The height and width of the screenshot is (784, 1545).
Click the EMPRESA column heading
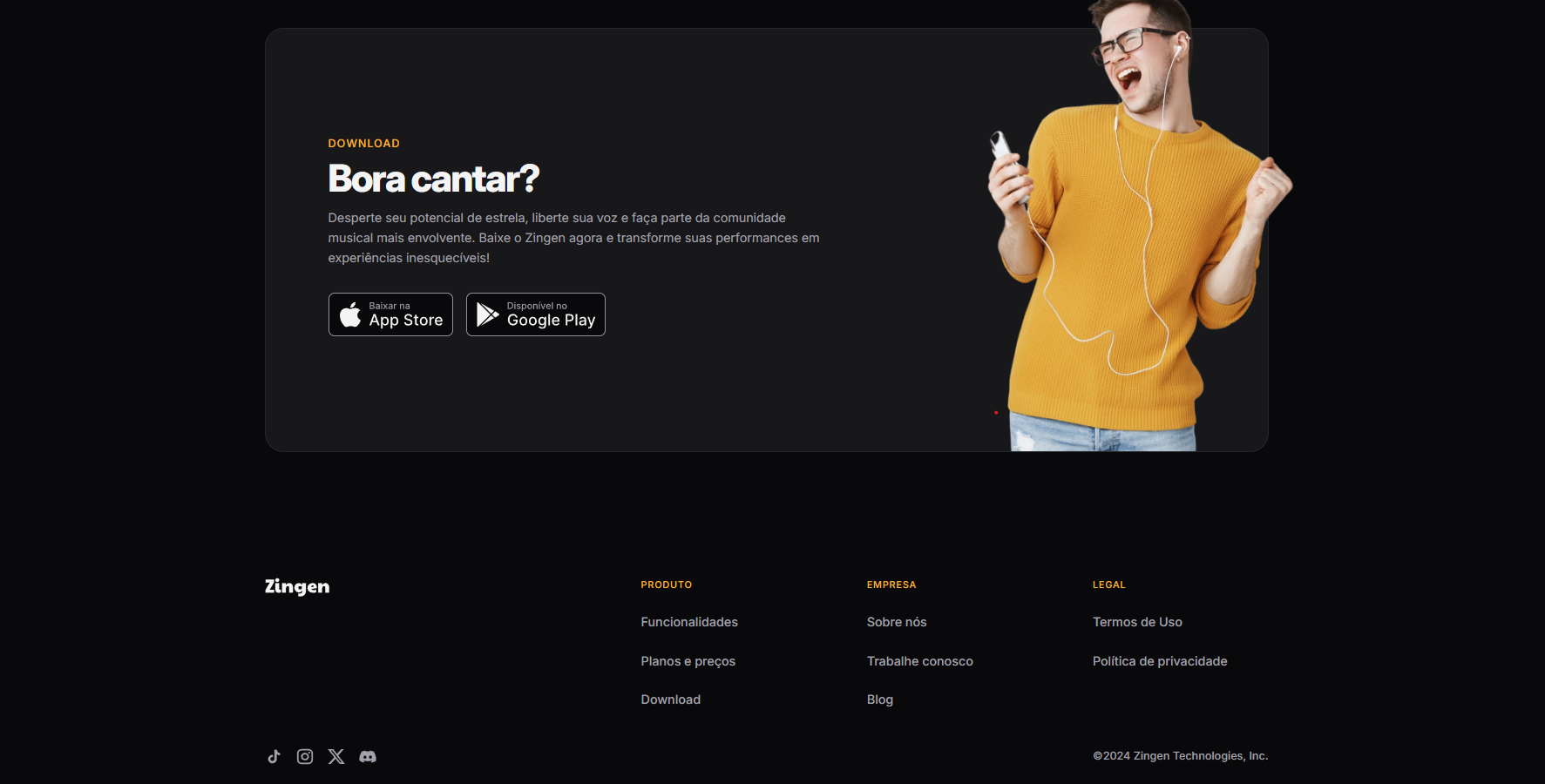[x=891, y=585]
